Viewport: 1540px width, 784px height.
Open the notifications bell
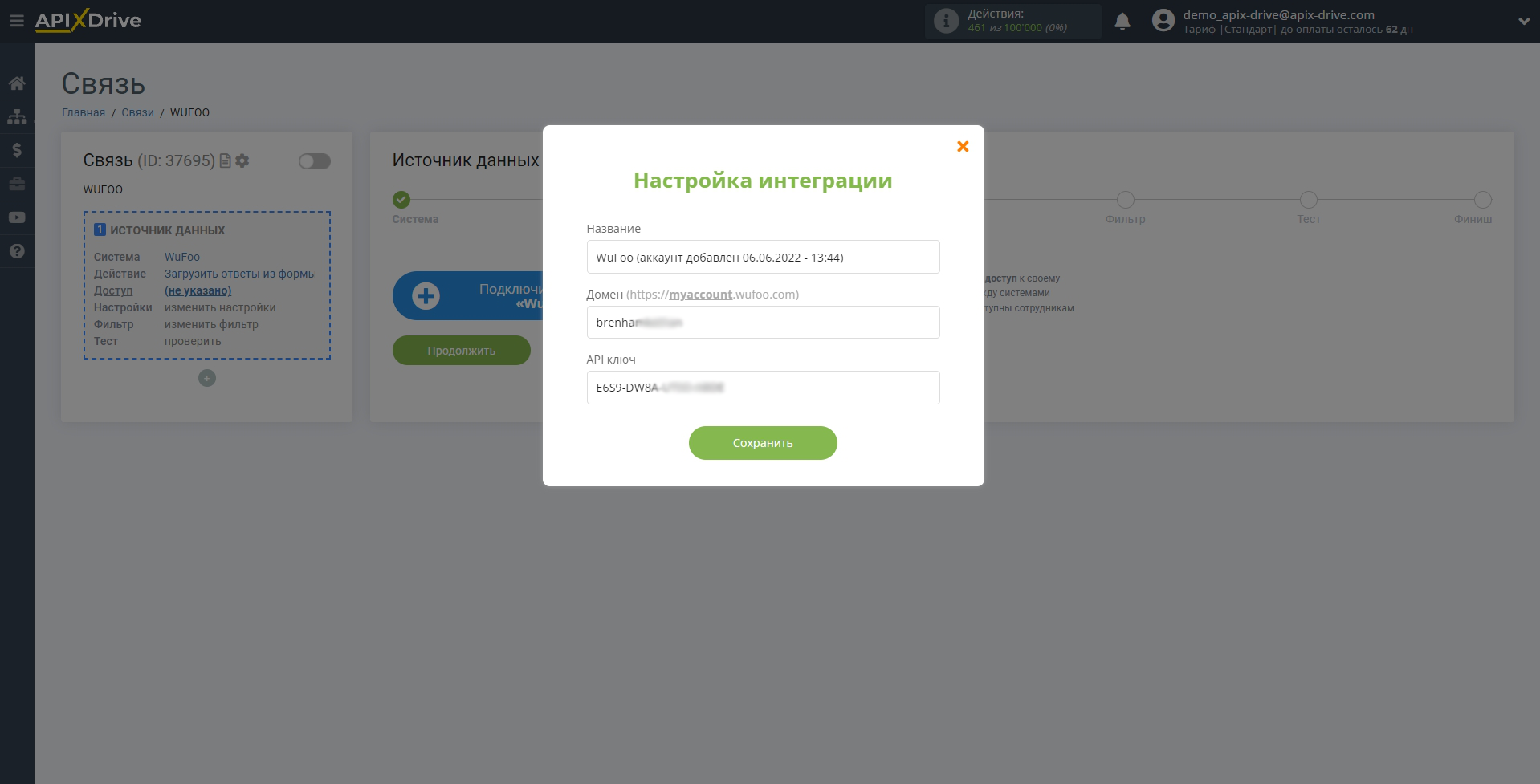tap(1122, 22)
